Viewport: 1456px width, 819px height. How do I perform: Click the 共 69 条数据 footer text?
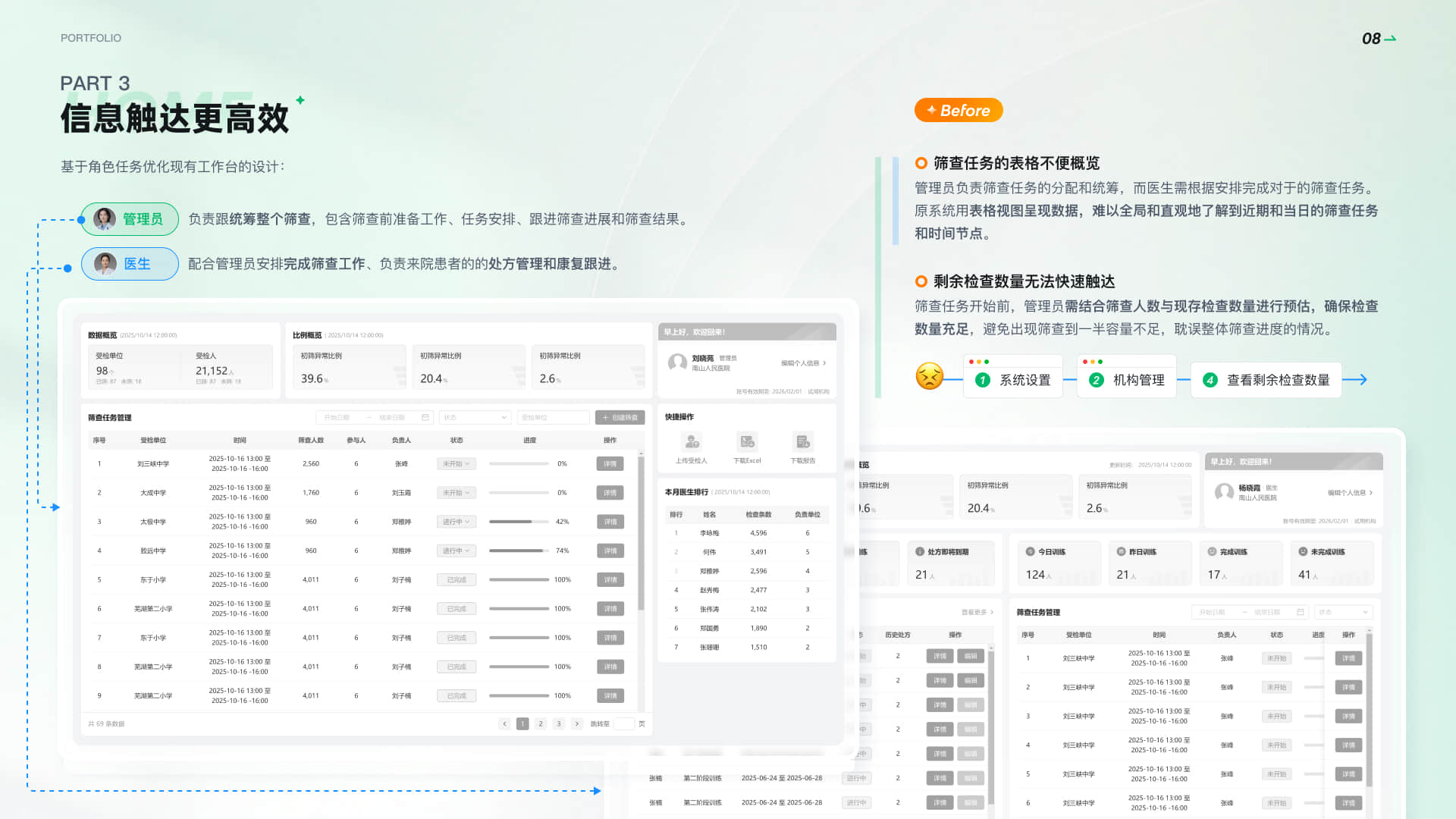[x=106, y=724]
